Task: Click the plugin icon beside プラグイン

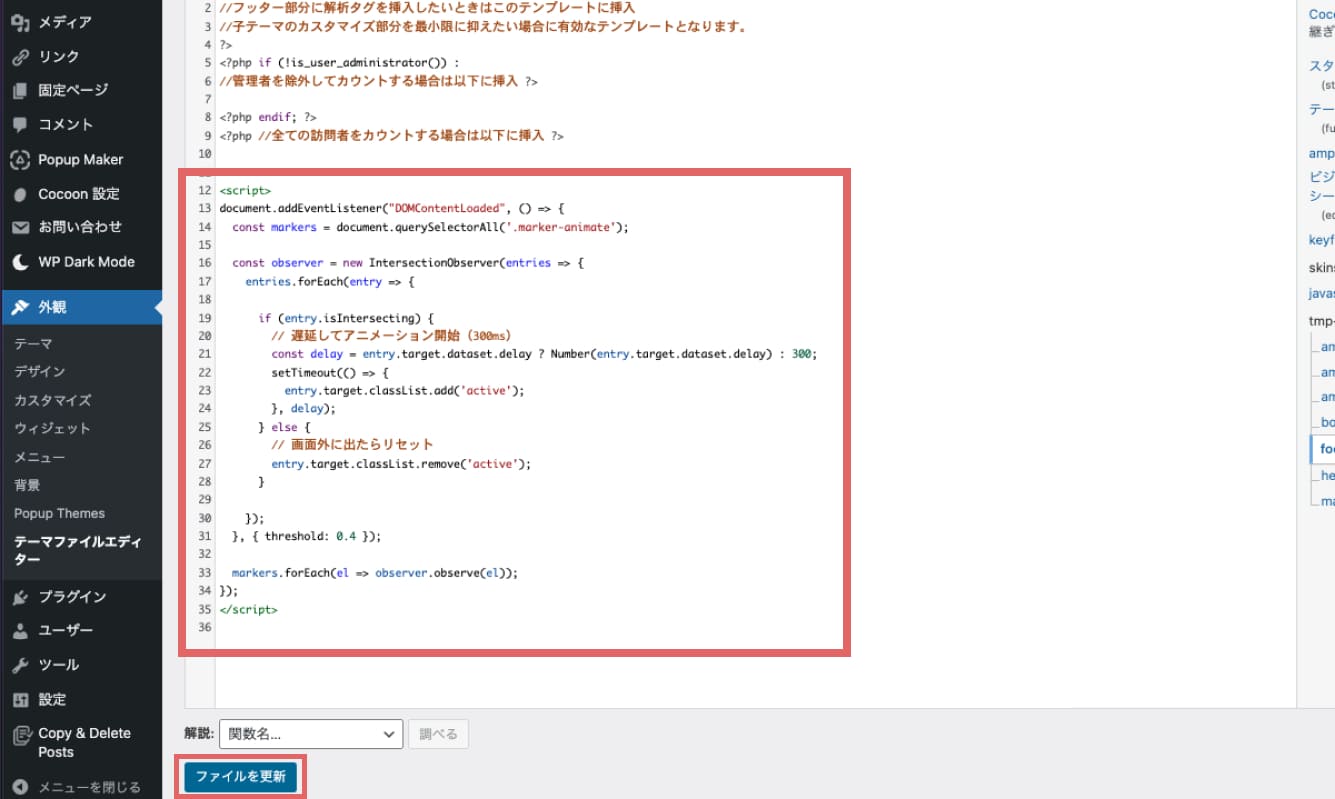Action: pyautogui.click(x=20, y=597)
